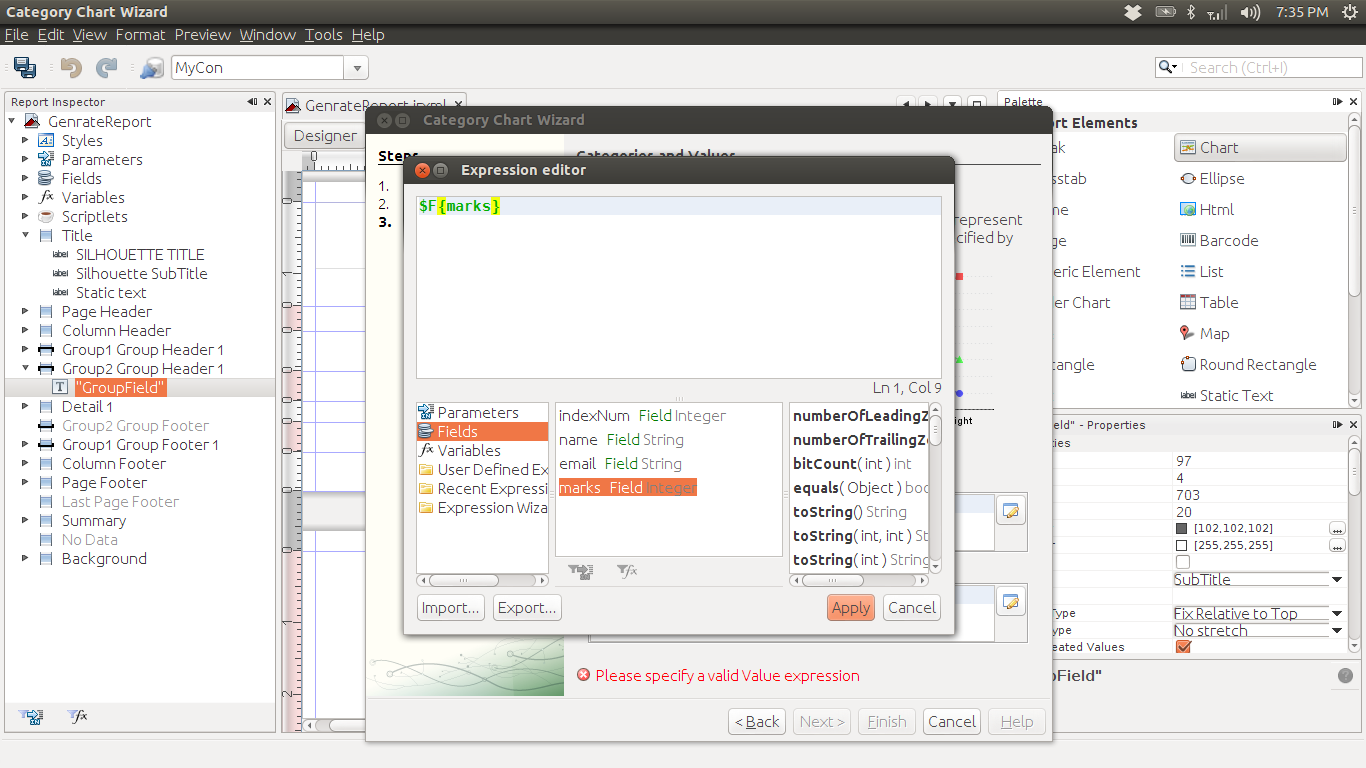Expand the MyCon data adapter combo box
This screenshot has width=1366, height=768.
point(356,67)
